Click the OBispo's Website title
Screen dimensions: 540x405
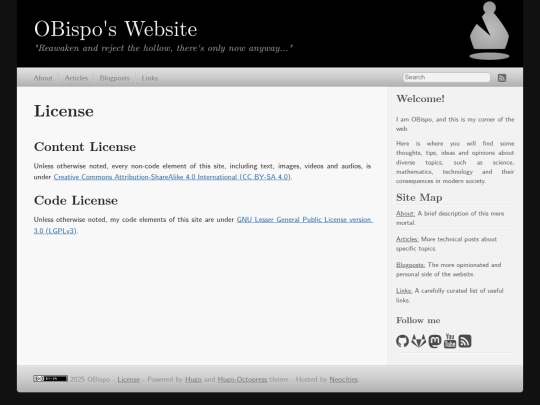tap(116, 29)
